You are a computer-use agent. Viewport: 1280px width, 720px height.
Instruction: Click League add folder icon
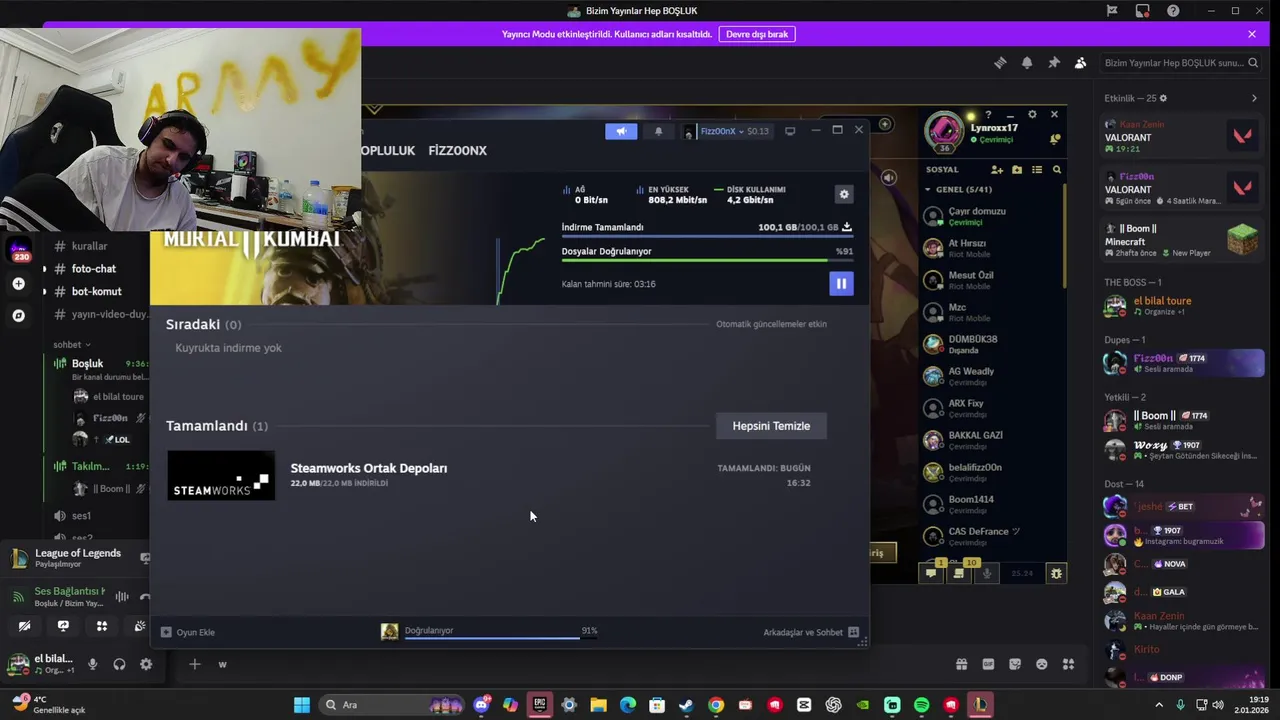click(x=1017, y=170)
